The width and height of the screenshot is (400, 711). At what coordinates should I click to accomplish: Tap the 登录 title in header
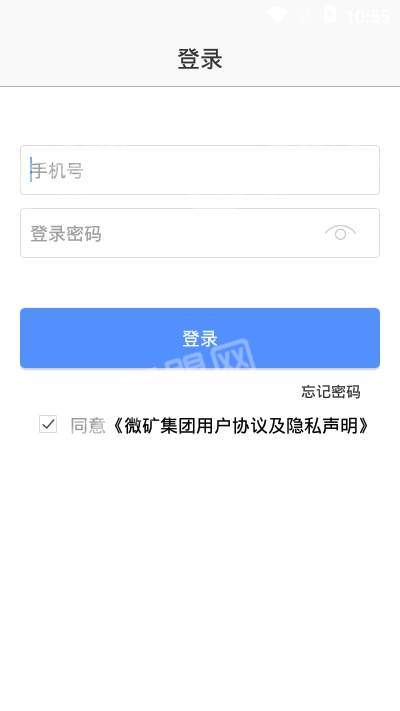pyautogui.click(x=200, y=59)
